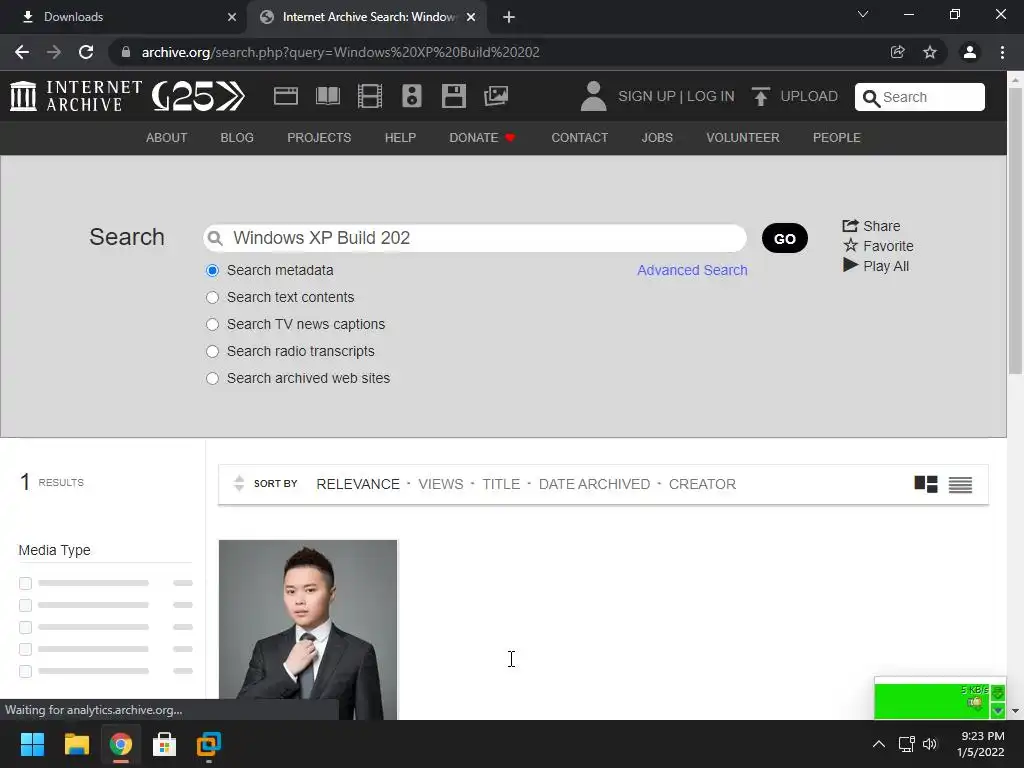Sort results by RELEVANCE
The image size is (1024, 768).
[x=358, y=484]
